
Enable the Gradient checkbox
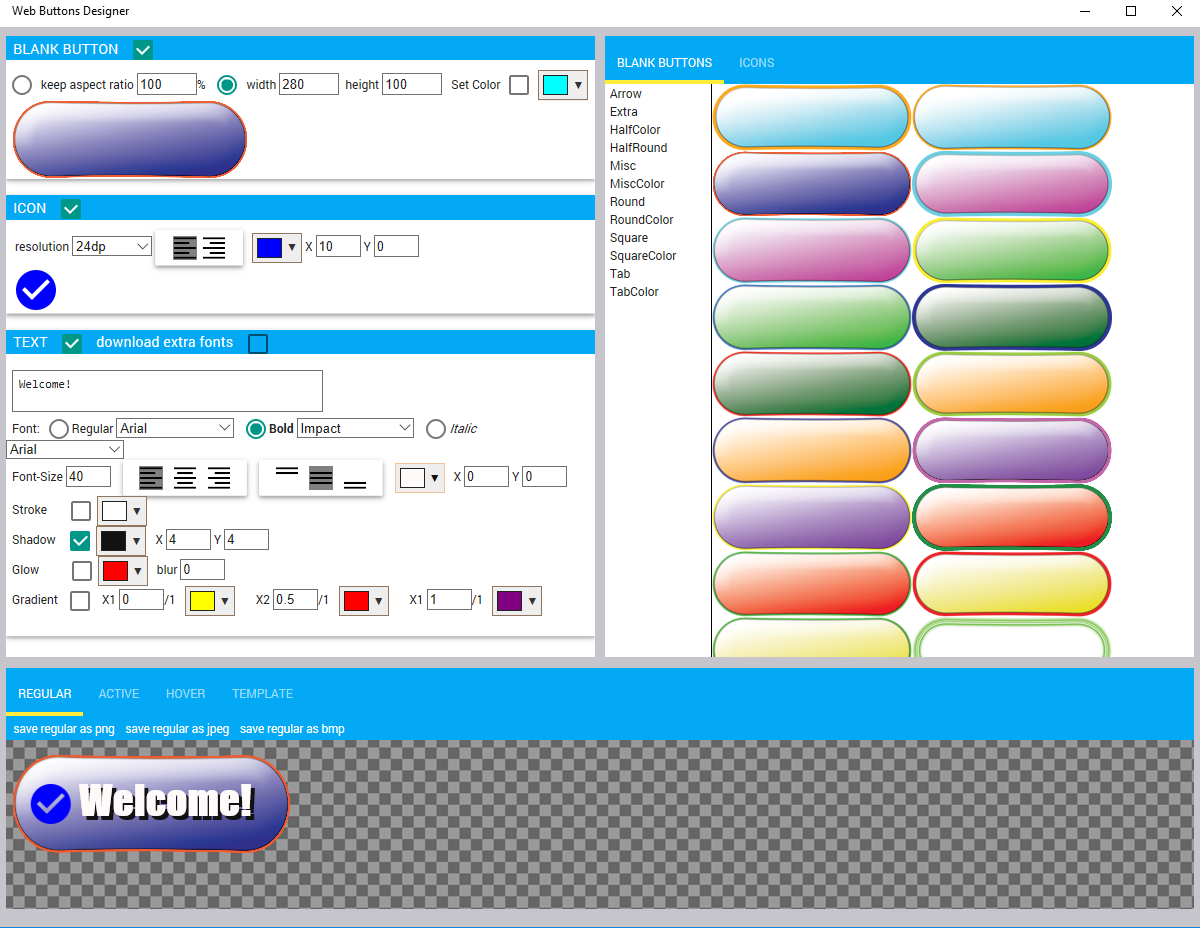click(x=80, y=601)
